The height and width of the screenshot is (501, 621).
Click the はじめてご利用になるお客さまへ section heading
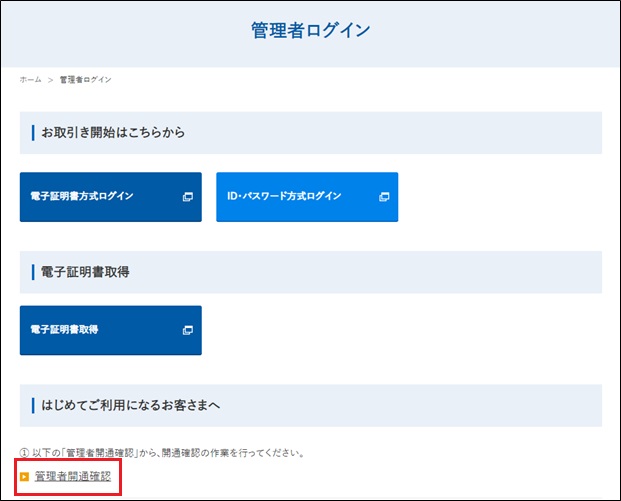130,405
